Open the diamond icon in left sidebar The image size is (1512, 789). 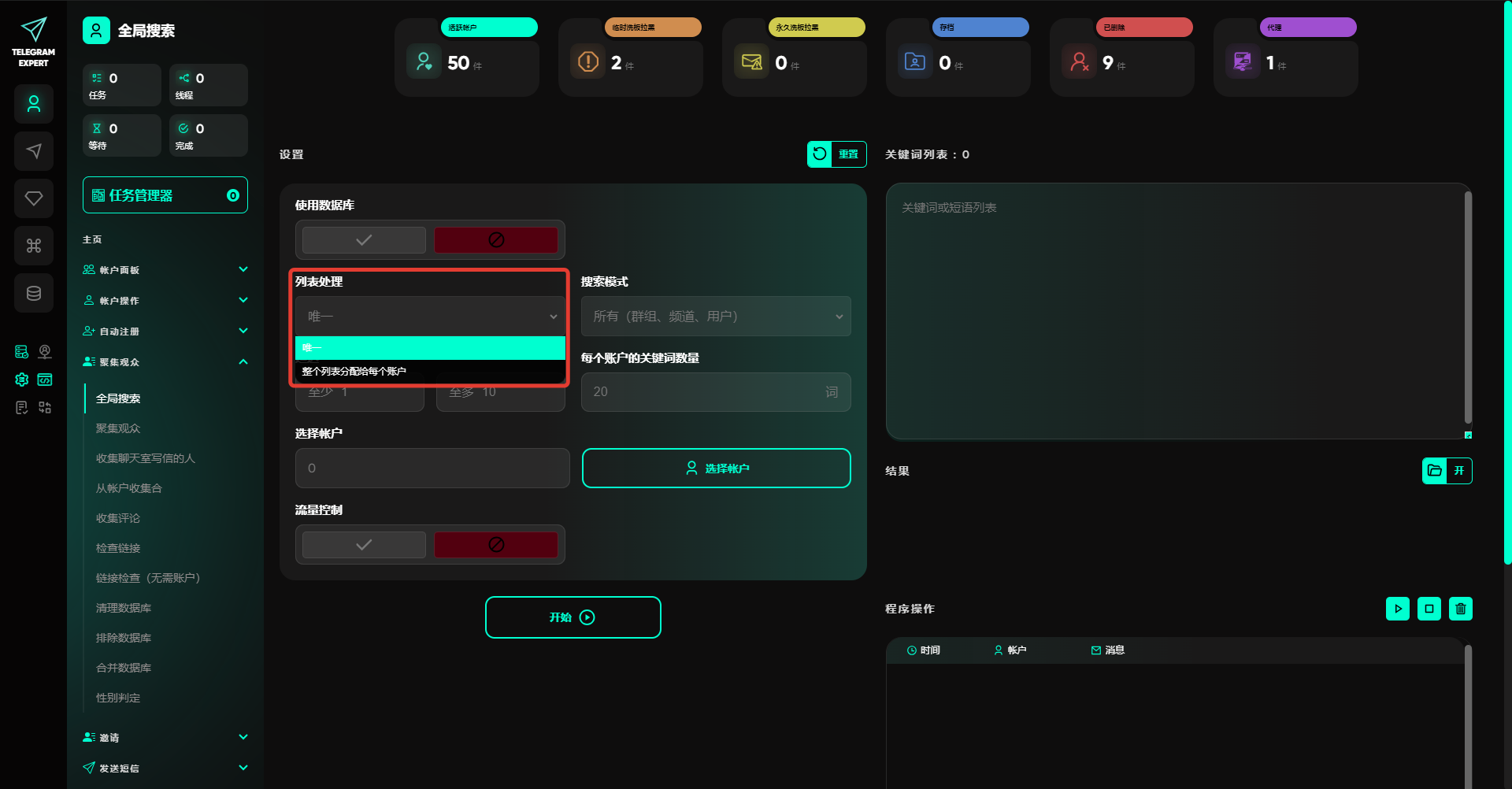34,198
